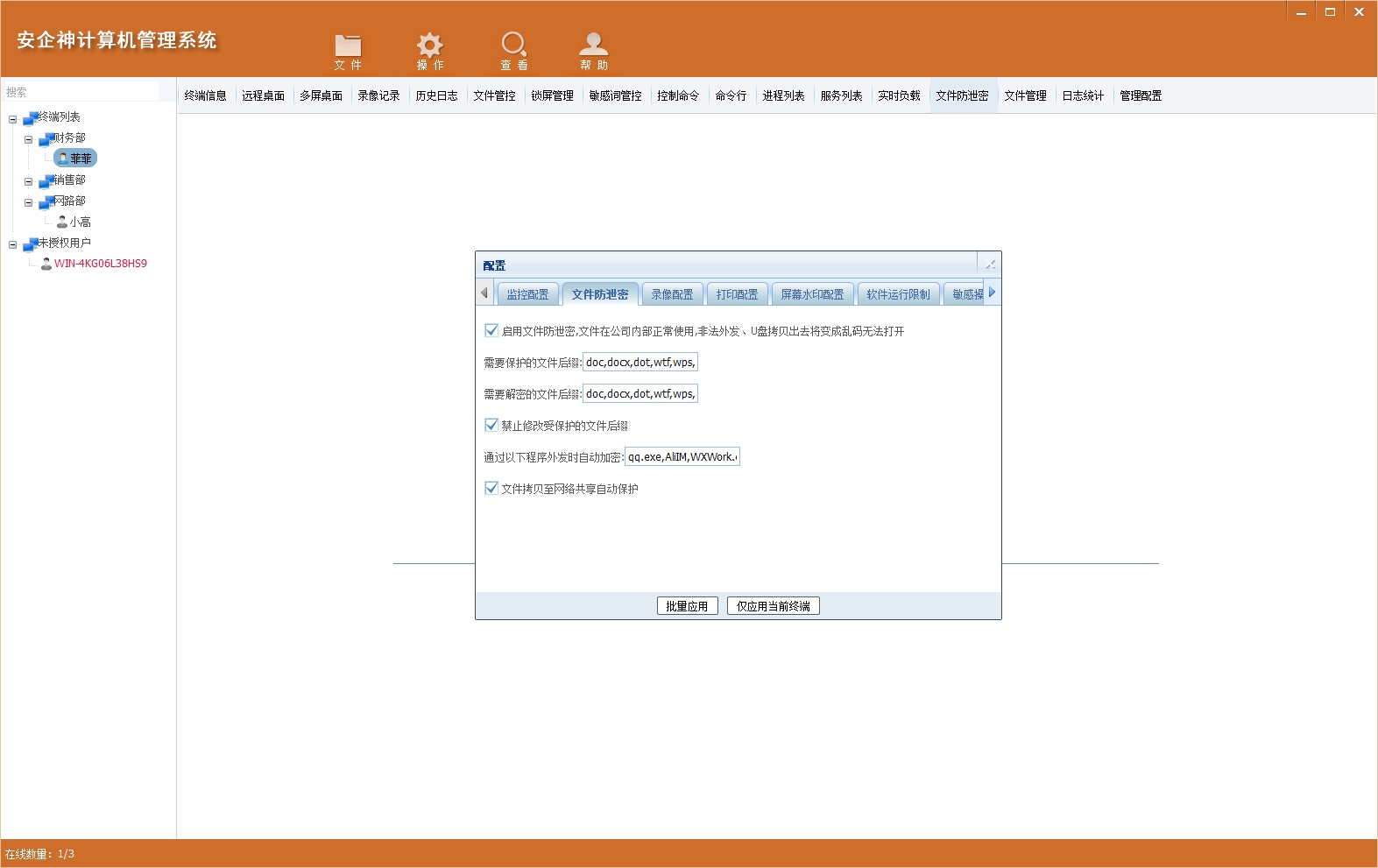Click the 终端列表 root computer icon
Viewport: 1378px width, 868px height.
[x=31, y=117]
